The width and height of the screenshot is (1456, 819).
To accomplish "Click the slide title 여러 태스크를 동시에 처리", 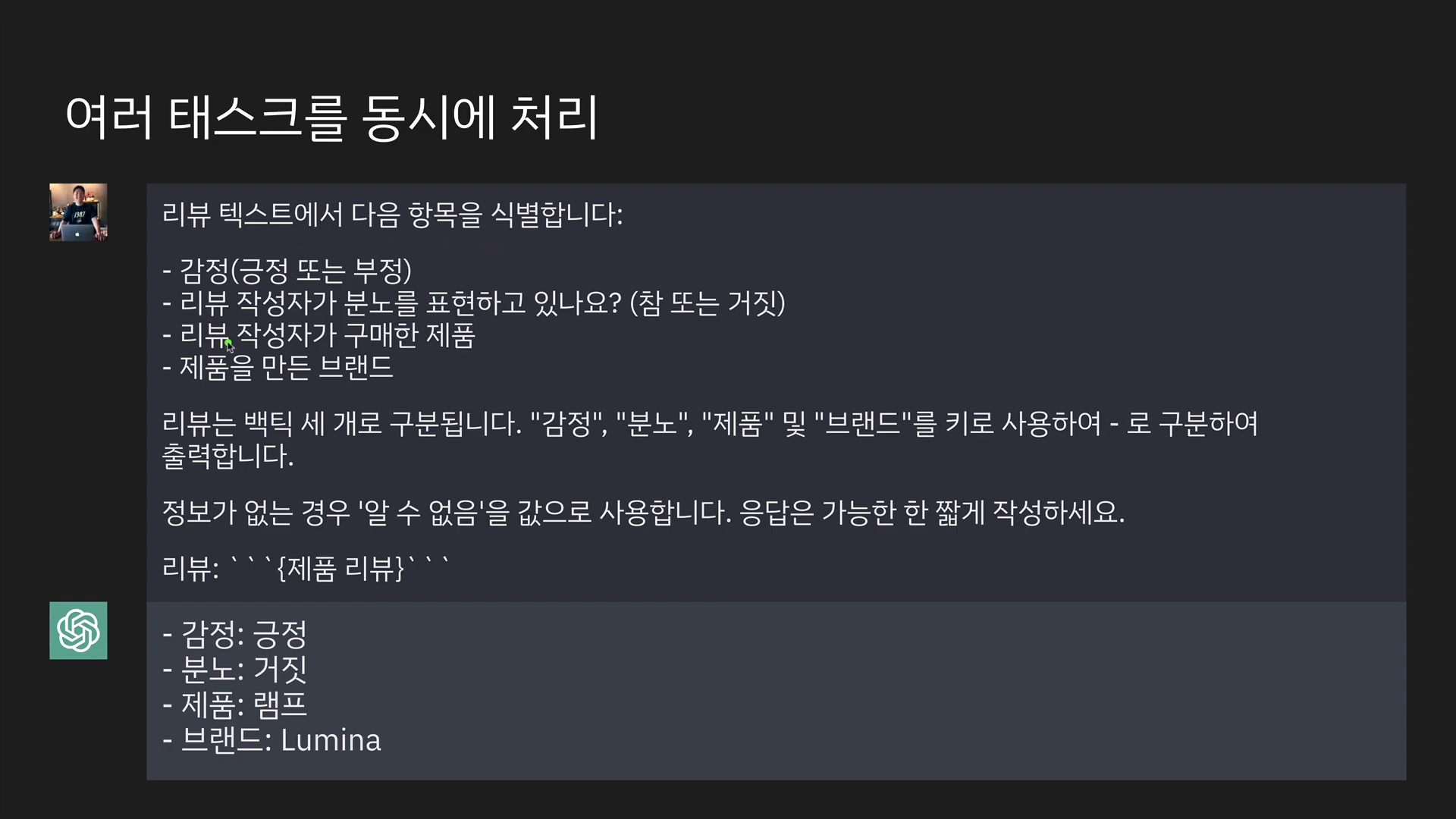I will pos(331,118).
